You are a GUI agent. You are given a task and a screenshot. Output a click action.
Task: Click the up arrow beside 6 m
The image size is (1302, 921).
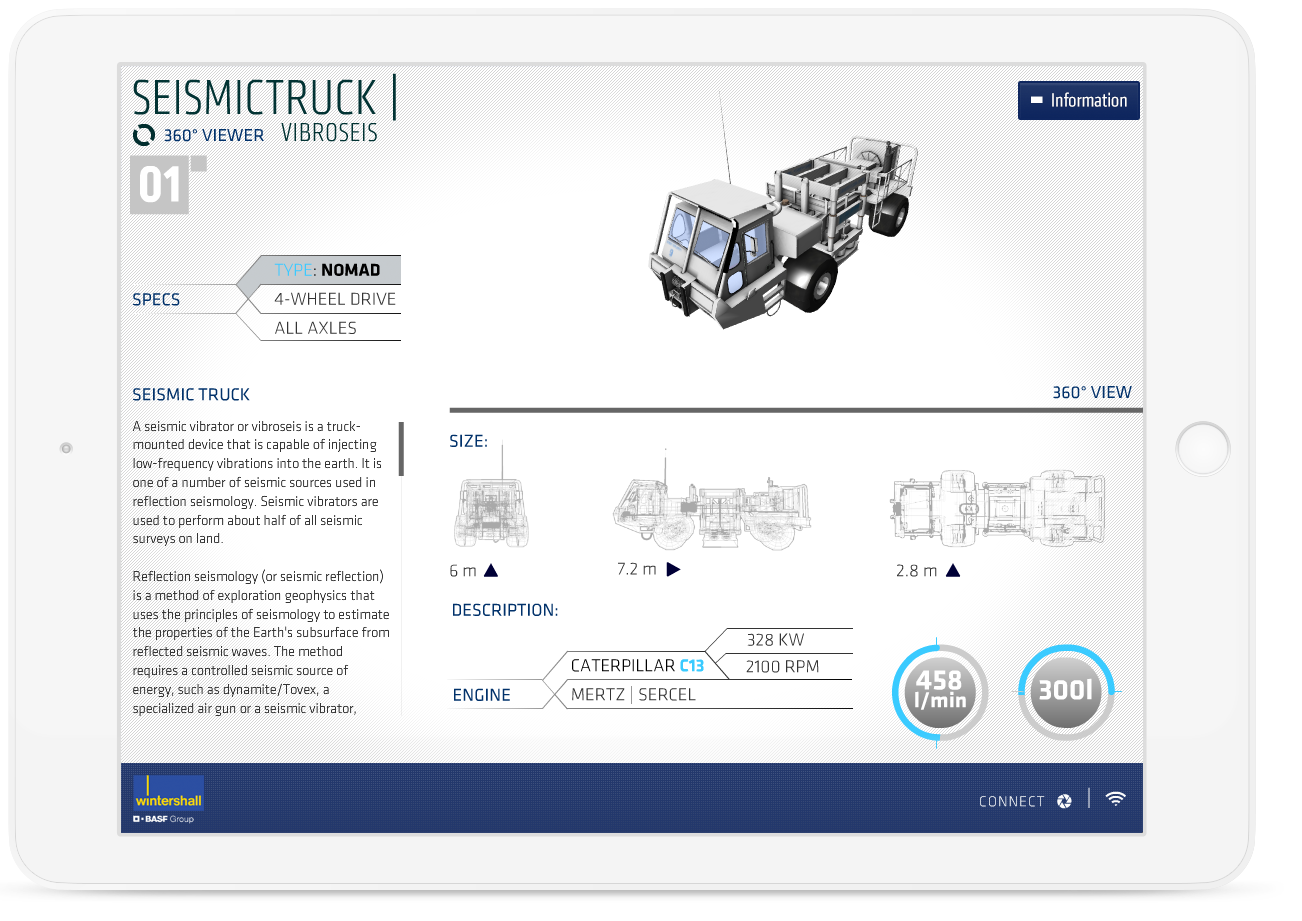tap(491, 571)
